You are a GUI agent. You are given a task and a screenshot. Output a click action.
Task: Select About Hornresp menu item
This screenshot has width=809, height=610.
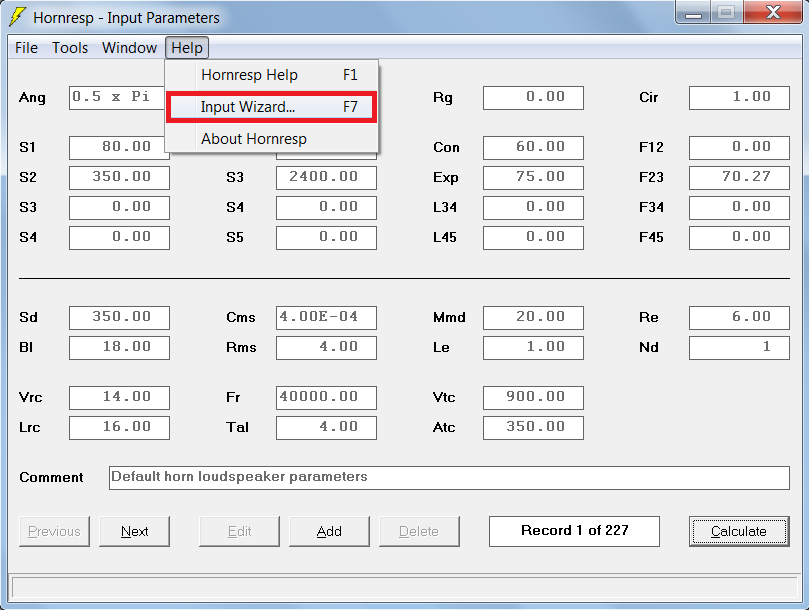(272, 139)
